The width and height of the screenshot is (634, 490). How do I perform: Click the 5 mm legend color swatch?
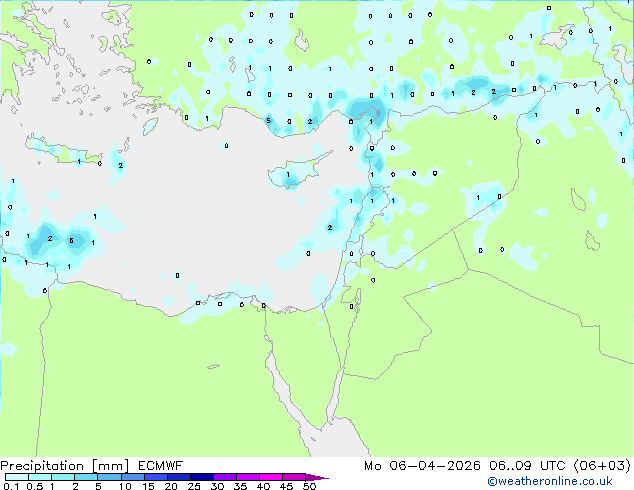click(x=109, y=477)
